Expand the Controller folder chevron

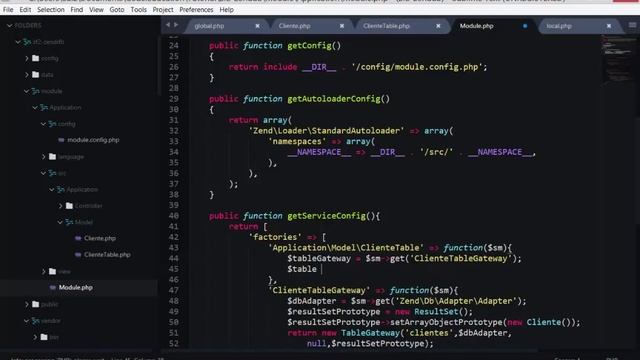click(60, 206)
